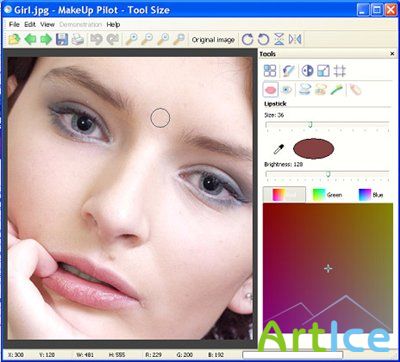This screenshot has width=400, height=362.
Task: Select the crop hash-mark tool icon
Action: [340, 71]
